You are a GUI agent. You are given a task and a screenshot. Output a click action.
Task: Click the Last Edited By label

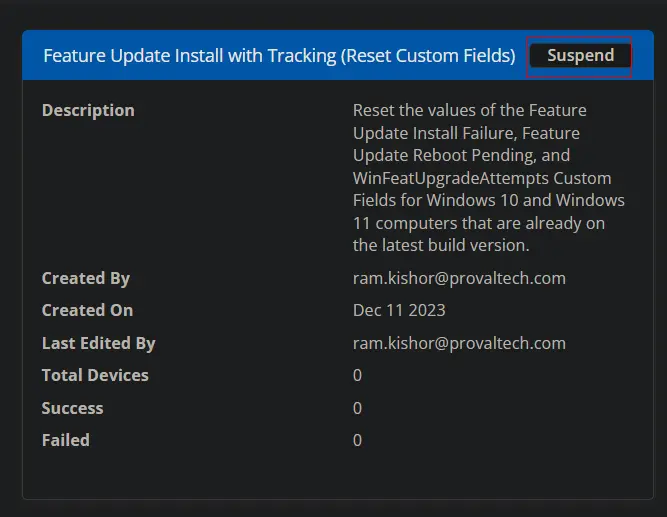(x=99, y=343)
